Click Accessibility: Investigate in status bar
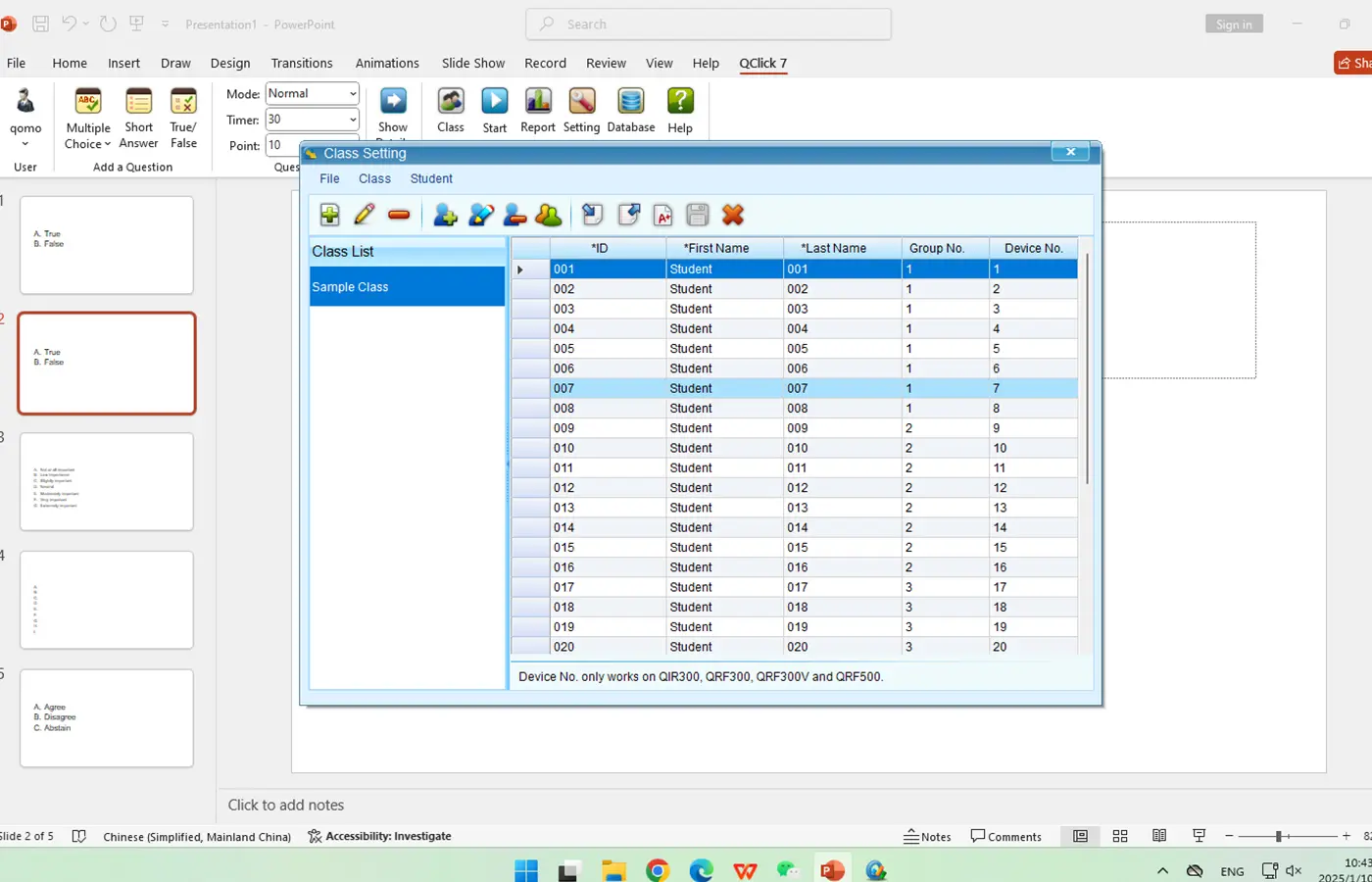Viewport: 1372px width, 882px height. 379,836
